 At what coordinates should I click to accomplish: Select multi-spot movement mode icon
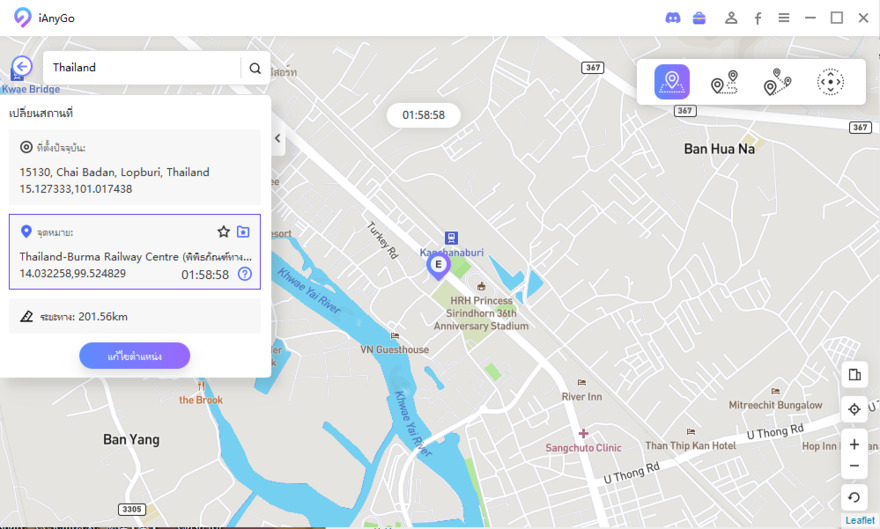tap(777, 82)
